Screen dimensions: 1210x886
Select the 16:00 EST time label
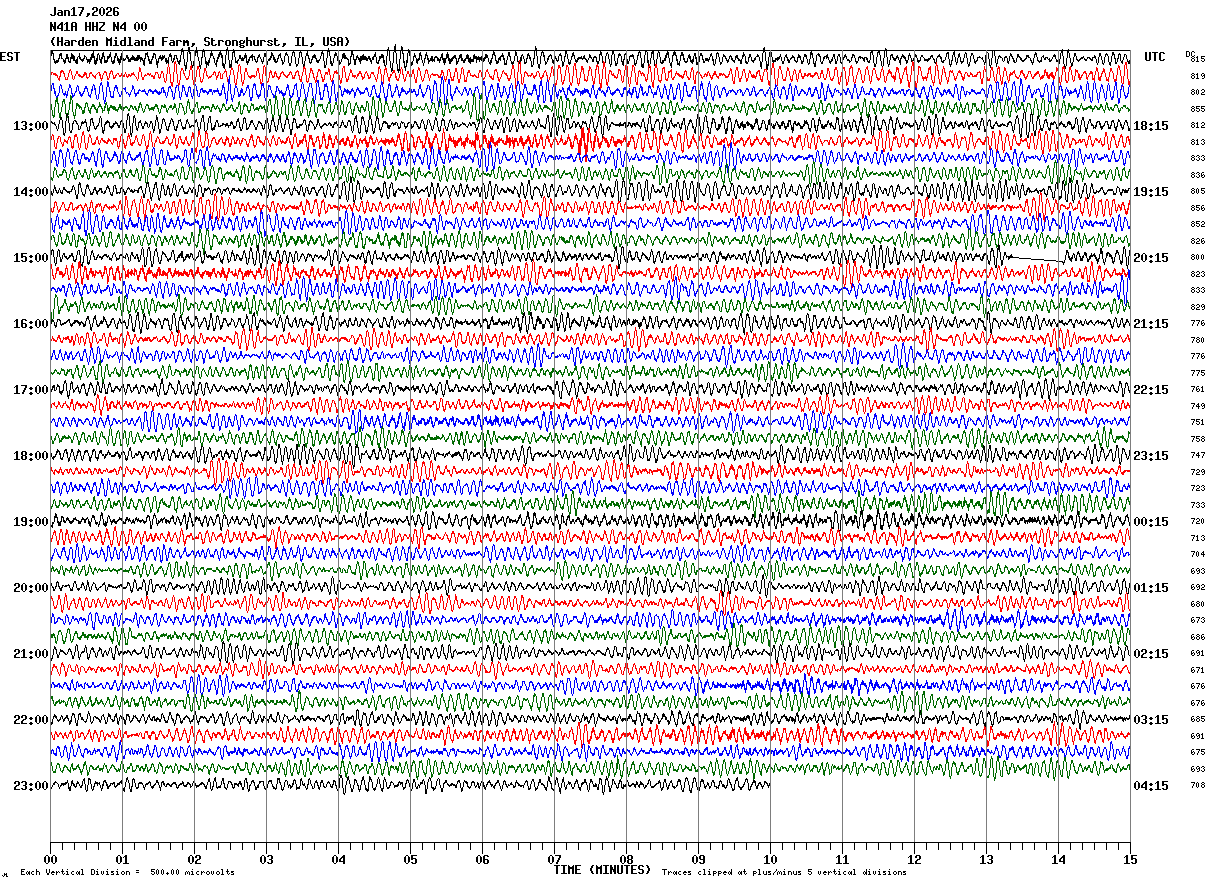[x=30, y=324]
